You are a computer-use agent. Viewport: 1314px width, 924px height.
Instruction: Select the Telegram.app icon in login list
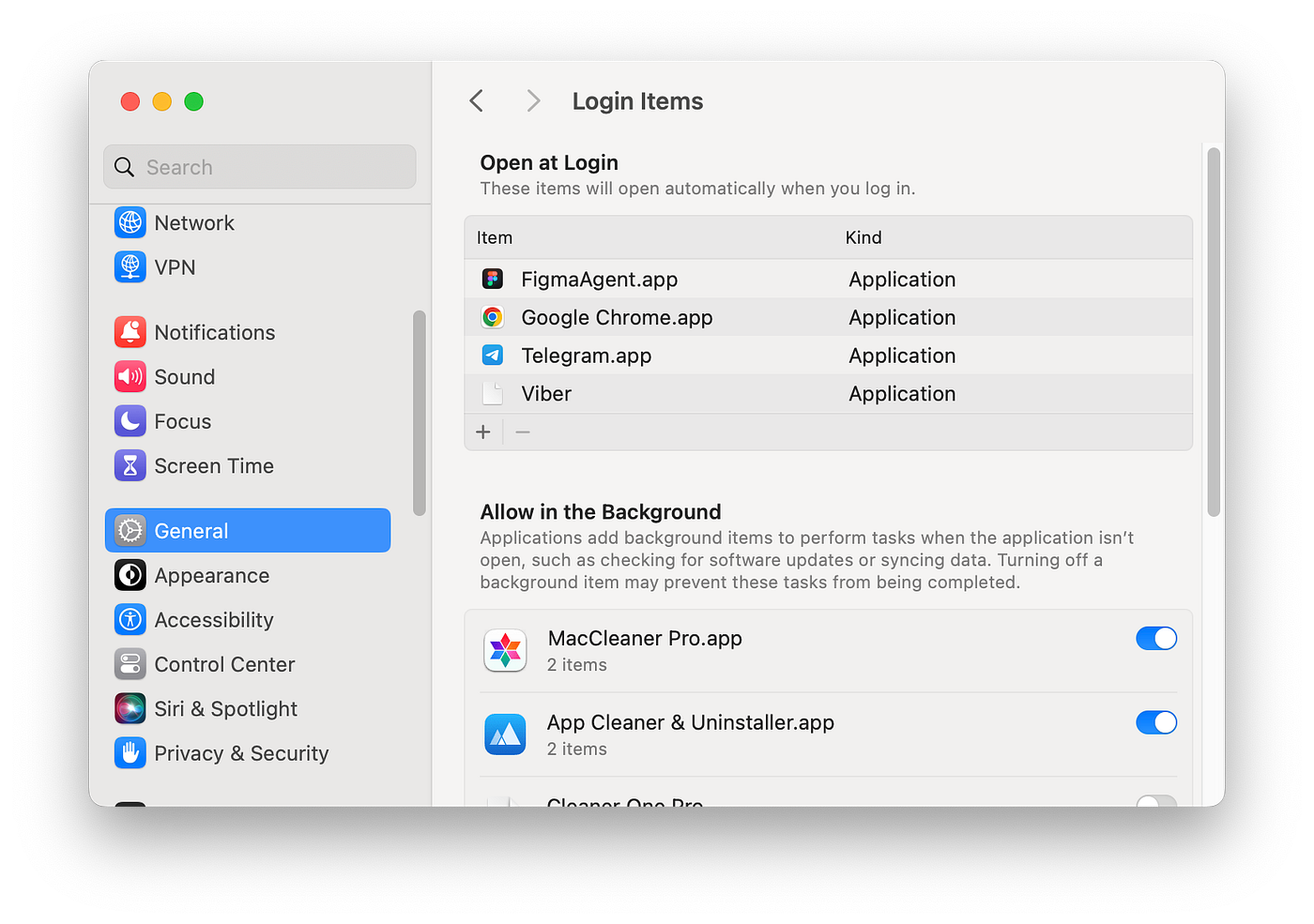coord(493,356)
